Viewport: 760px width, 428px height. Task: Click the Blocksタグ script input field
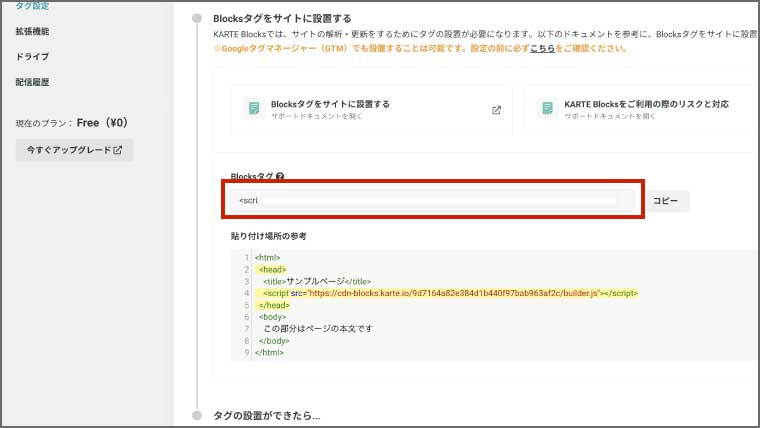coord(432,200)
